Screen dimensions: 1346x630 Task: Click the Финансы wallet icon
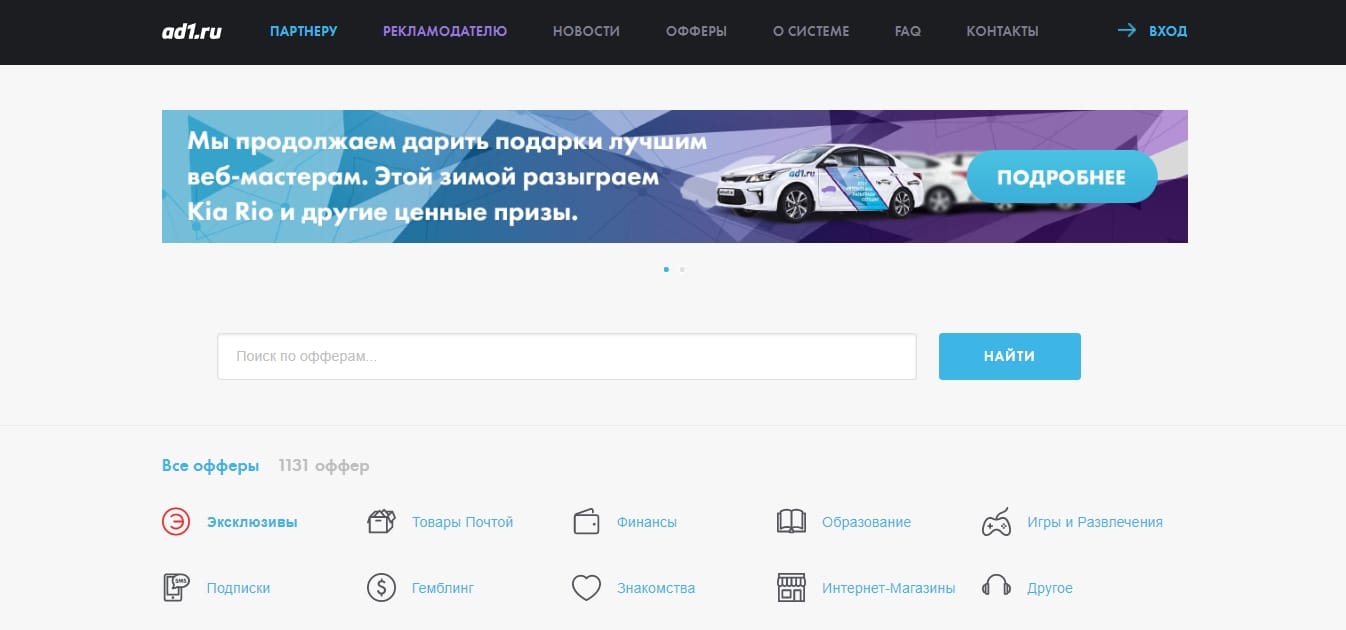pos(586,522)
